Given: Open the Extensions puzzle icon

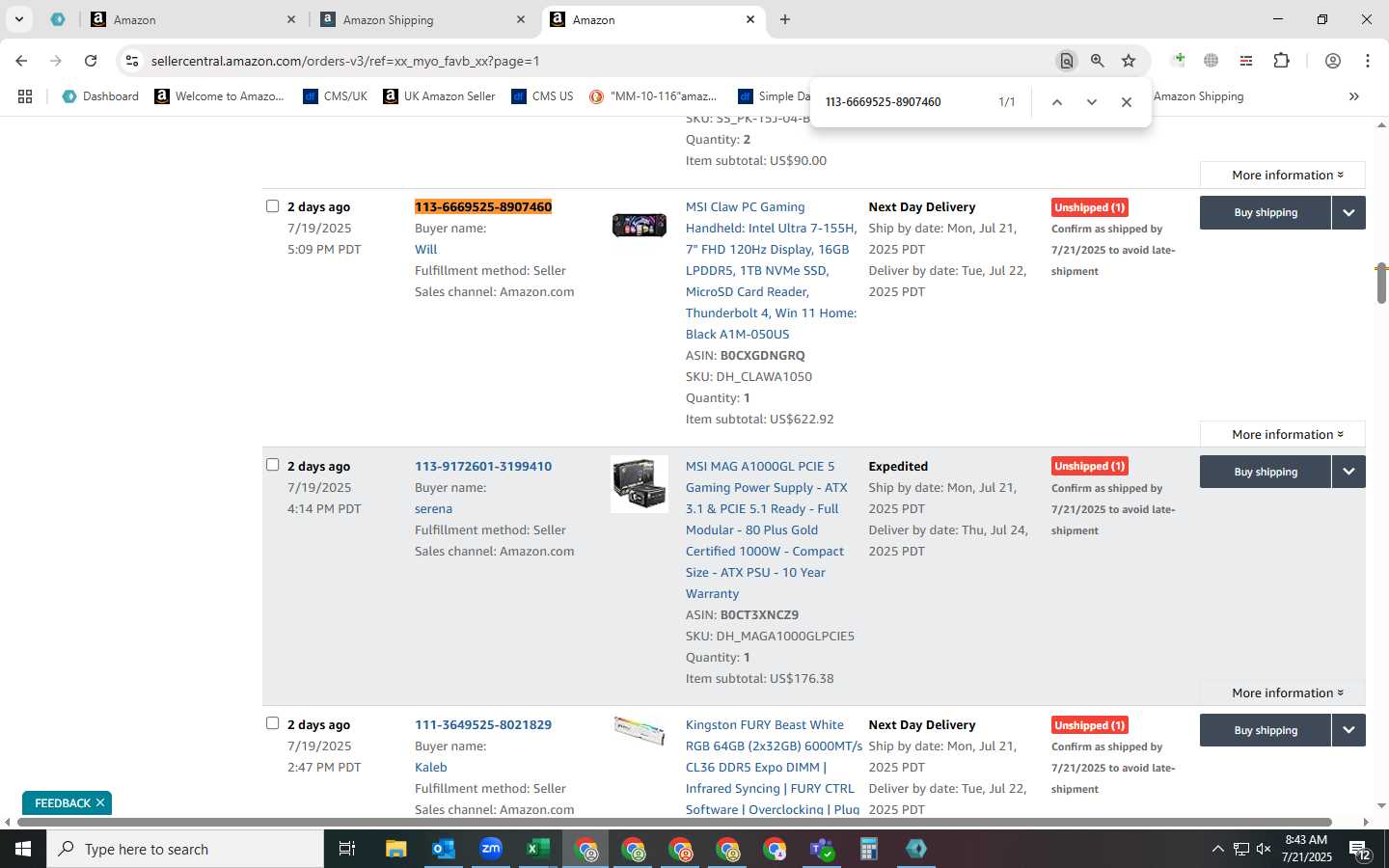Looking at the screenshot, I should [1281, 61].
